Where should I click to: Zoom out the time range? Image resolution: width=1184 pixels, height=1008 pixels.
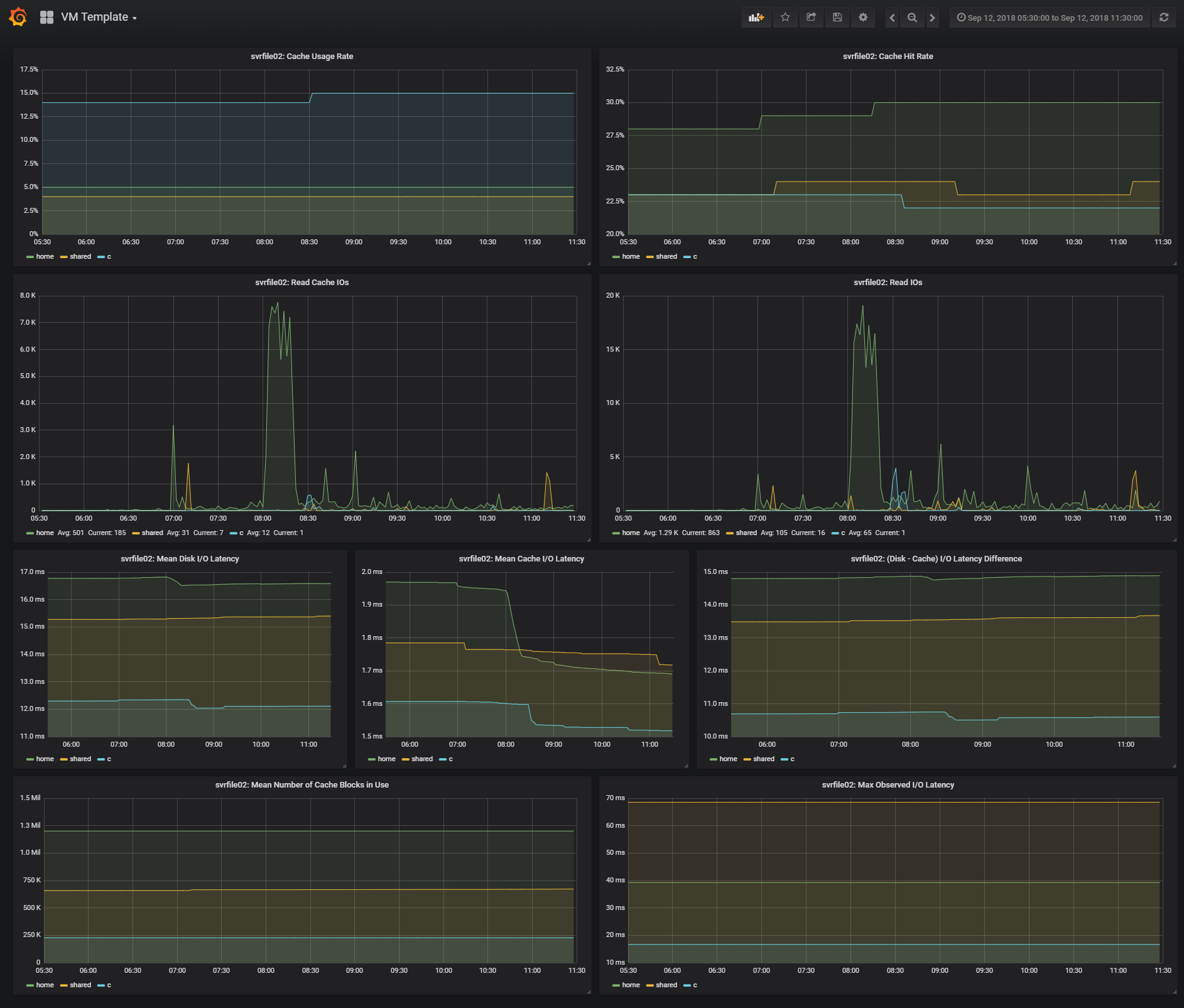912,18
